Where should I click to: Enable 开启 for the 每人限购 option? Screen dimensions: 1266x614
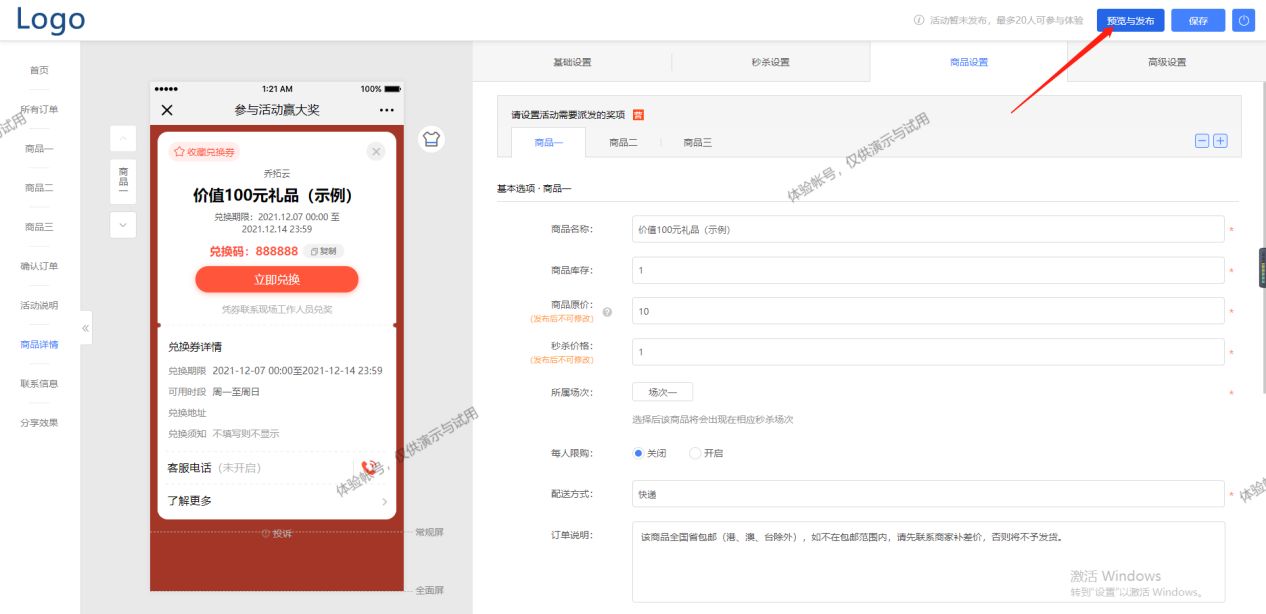(694, 453)
